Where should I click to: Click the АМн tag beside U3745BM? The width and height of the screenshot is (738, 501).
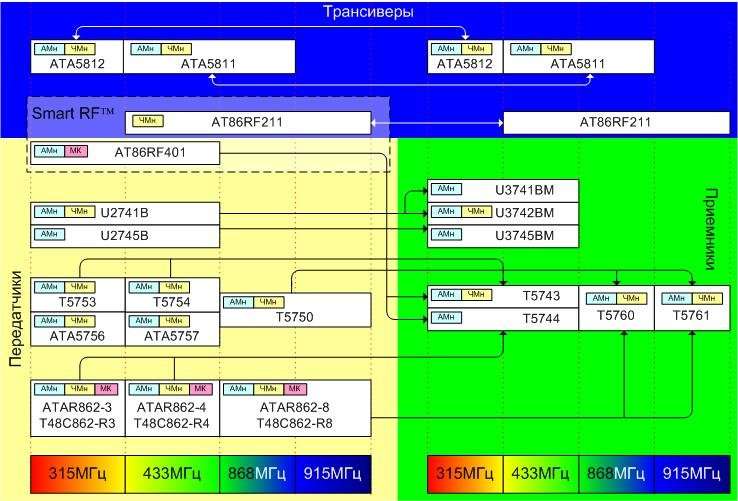pyautogui.click(x=446, y=234)
